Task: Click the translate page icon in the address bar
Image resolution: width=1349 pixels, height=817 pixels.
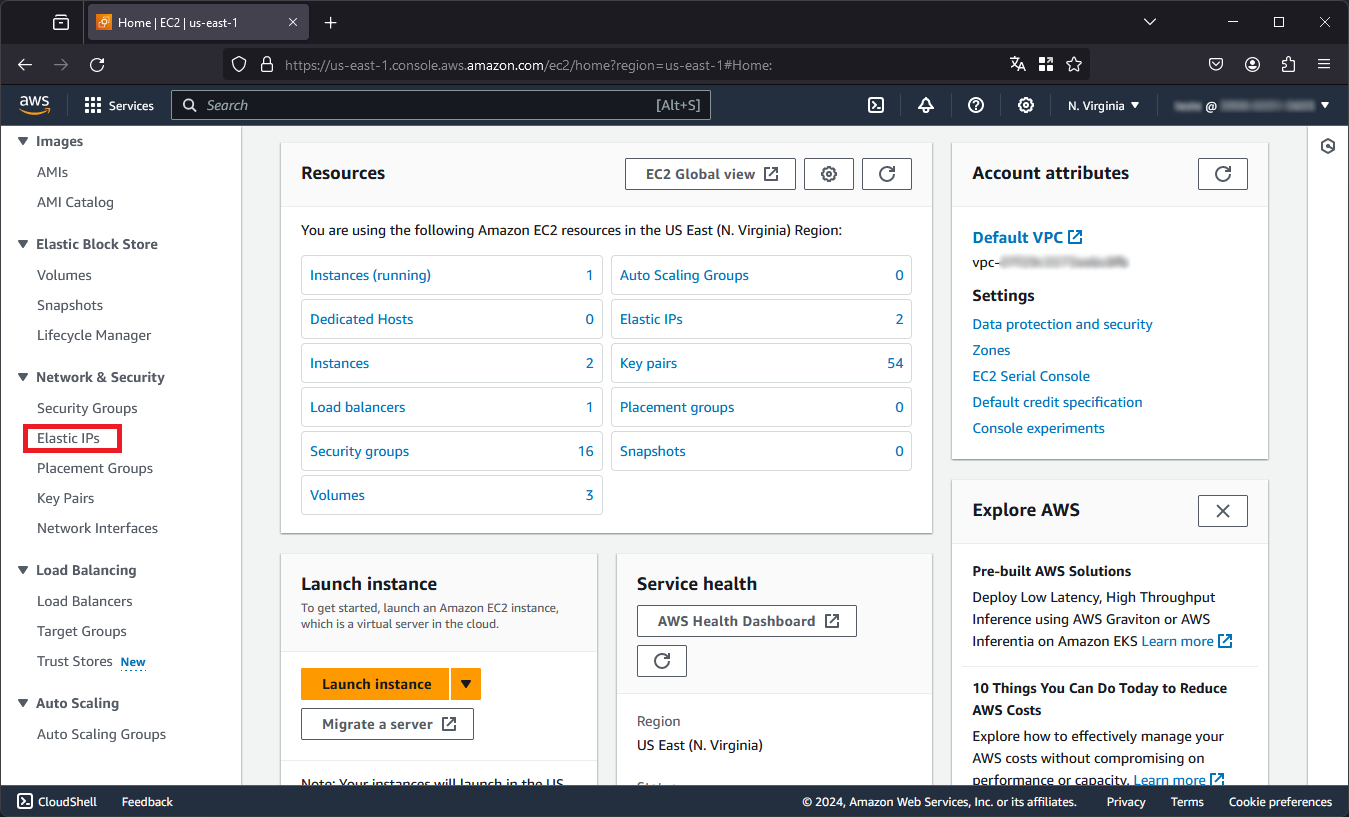Action: pyautogui.click(x=1018, y=64)
